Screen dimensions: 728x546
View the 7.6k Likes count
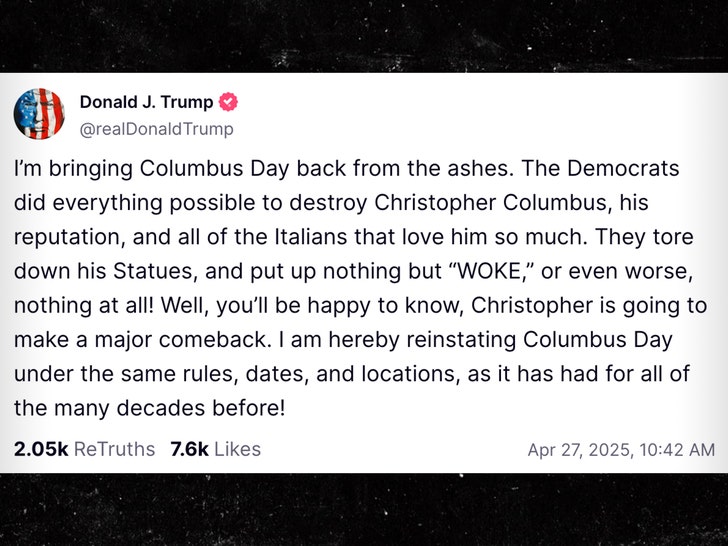(215, 449)
